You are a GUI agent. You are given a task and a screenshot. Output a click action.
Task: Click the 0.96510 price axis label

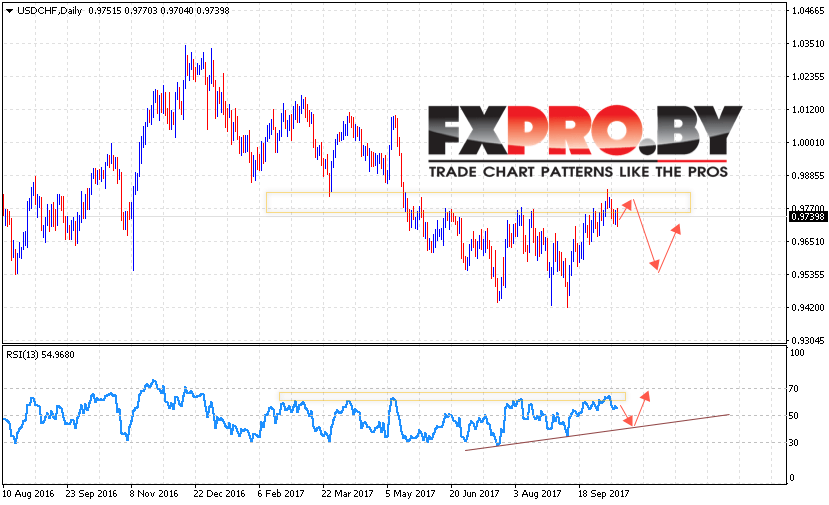point(807,242)
